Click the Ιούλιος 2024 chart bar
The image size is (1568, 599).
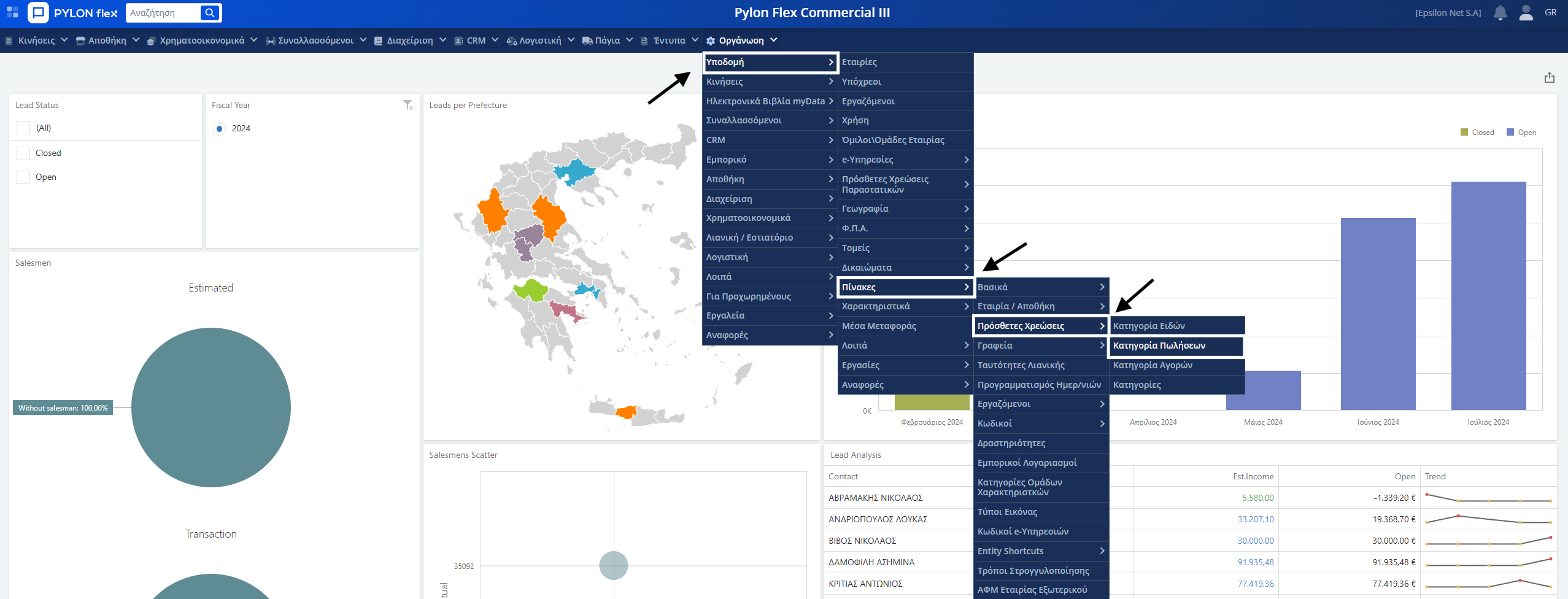coord(1488,296)
